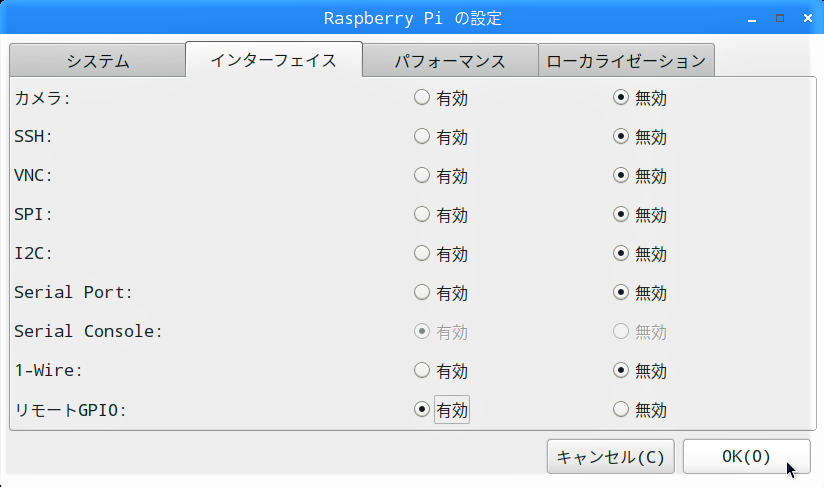Enable the カメラ (camera) interface

tap(422, 98)
